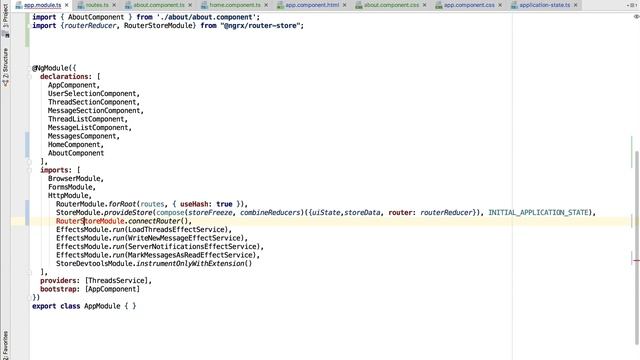Screen dimensions: 640x360
Task: Close the app.component.html tab
Action: (x=344, y=5)
